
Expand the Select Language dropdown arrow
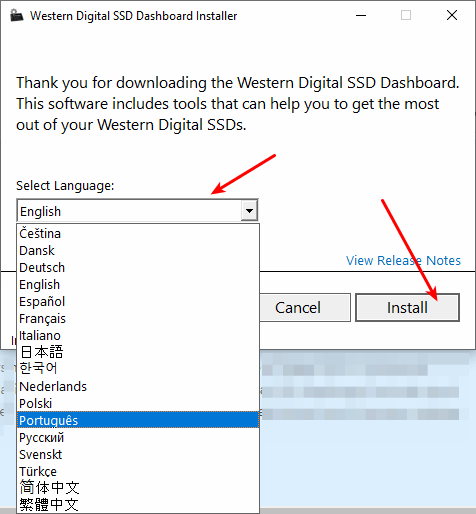pos(249,211)
